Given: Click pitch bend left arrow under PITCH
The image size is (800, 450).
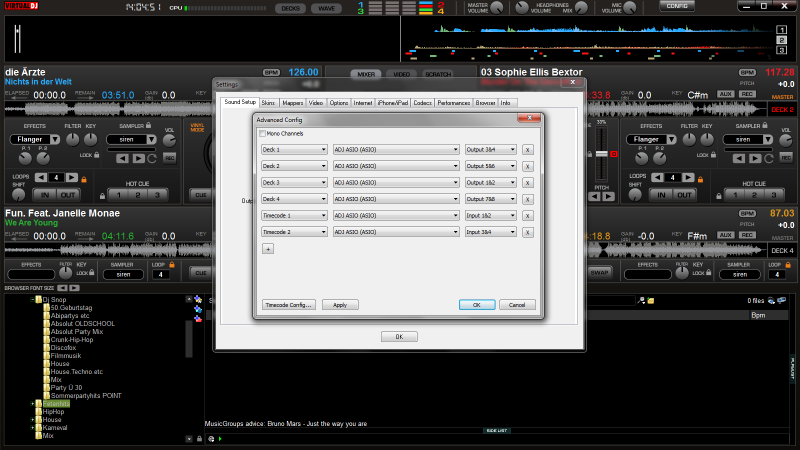Looking at the screenshot, I should tap(595, 196).
